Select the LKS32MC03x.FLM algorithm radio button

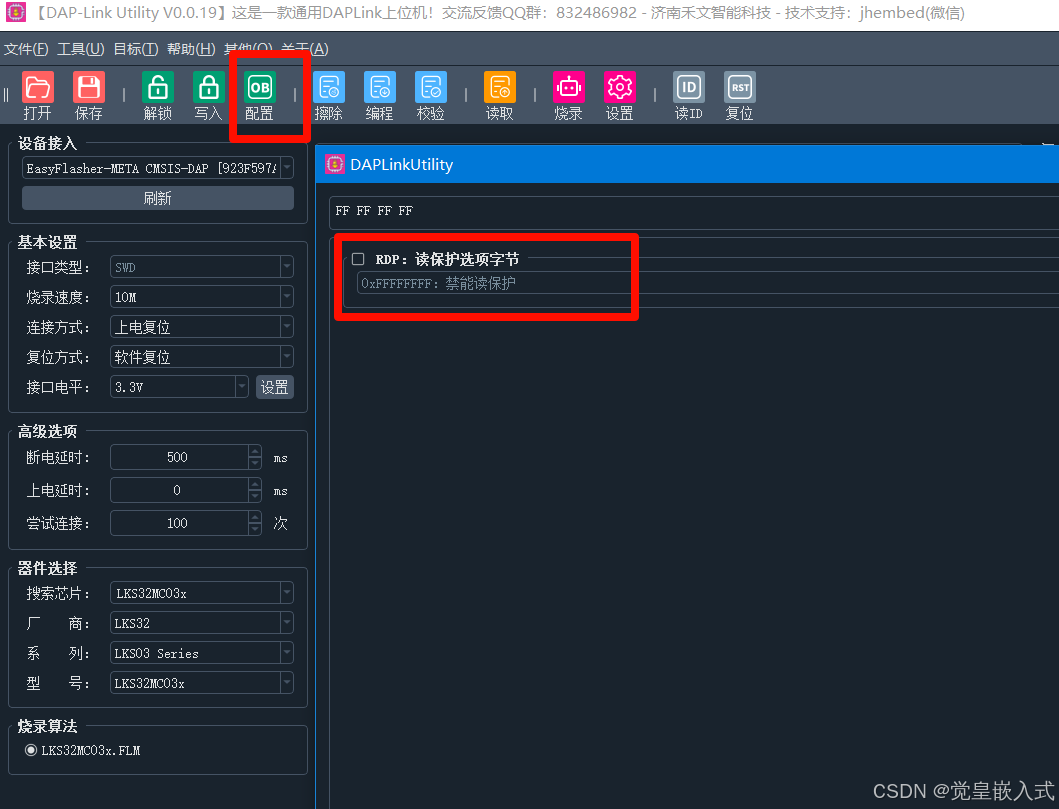click(x=31, y=750)
